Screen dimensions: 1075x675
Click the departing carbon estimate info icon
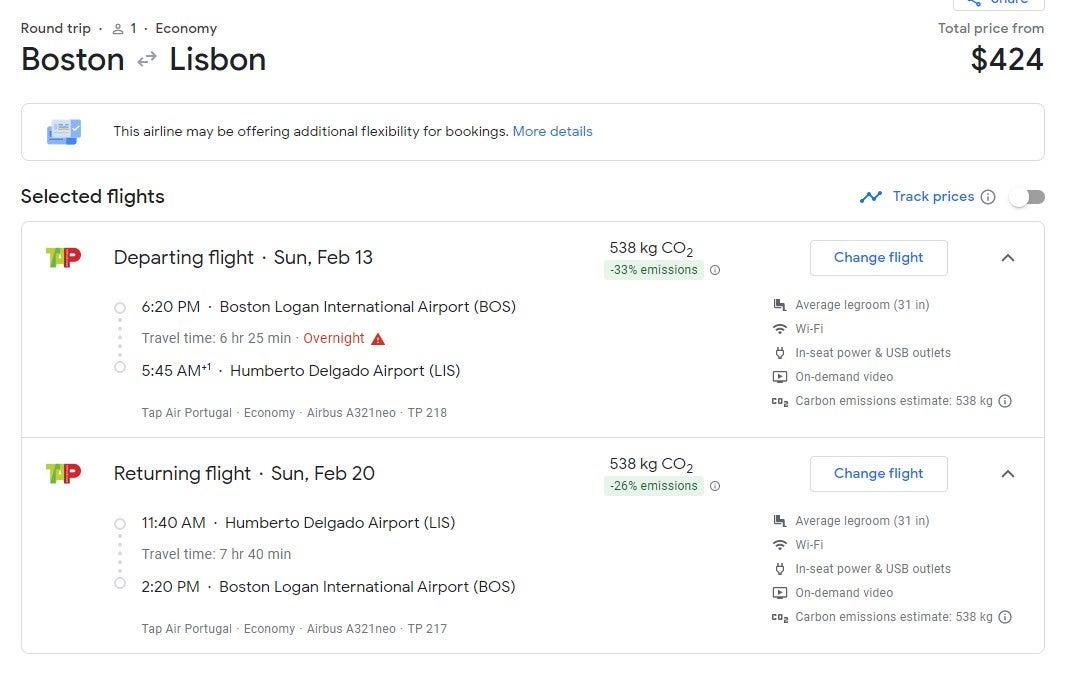[x=1005, y=401]
